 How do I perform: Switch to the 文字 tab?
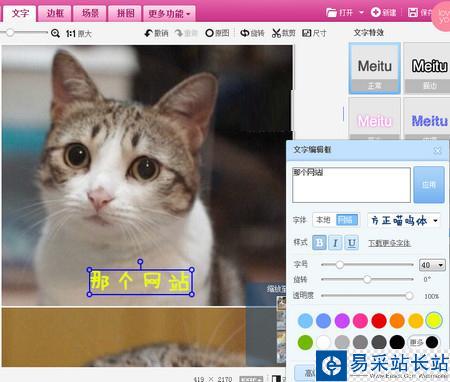click(x=20, y=13)
